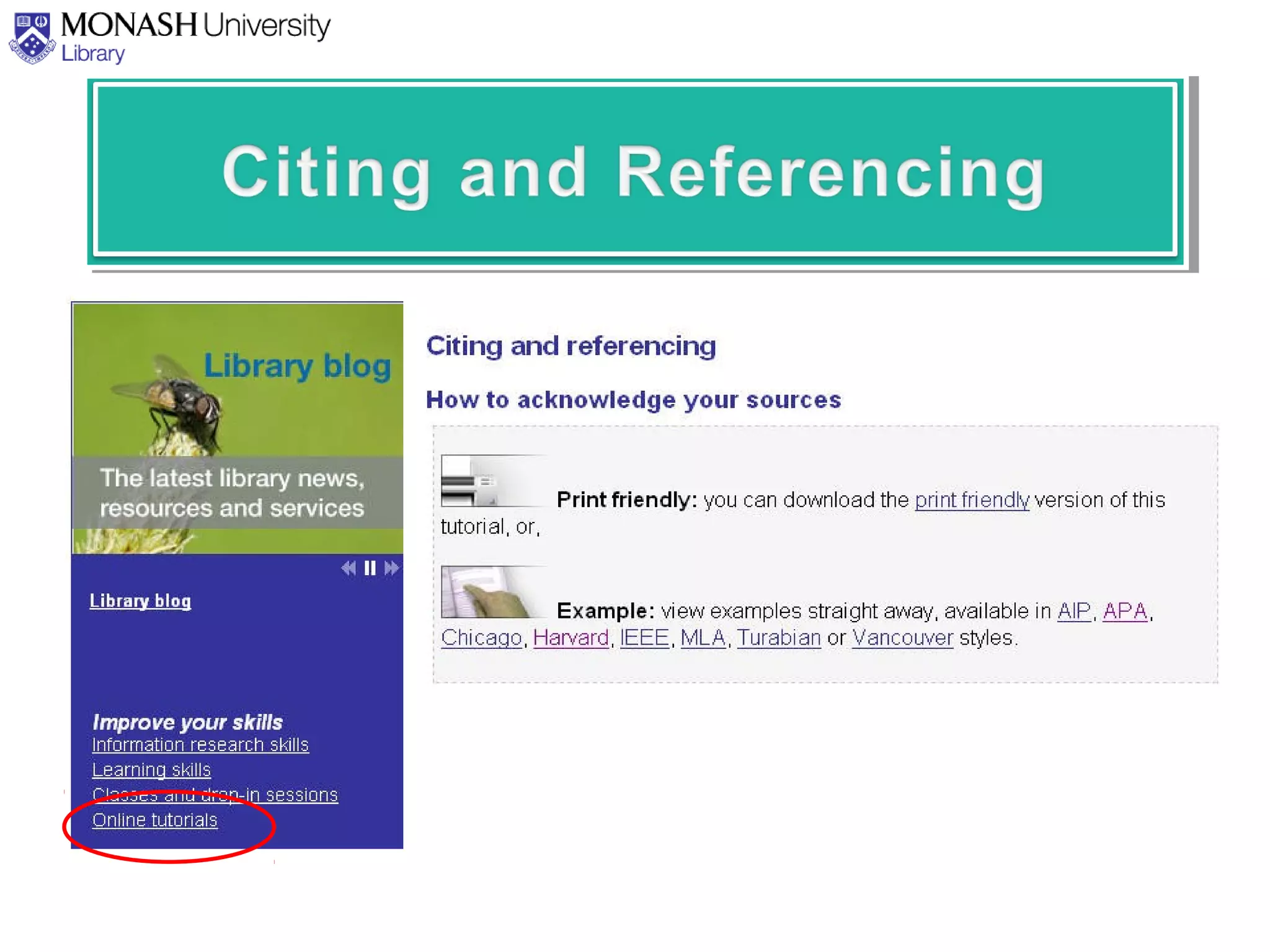Click the Monash University crest logo

point(32,38)
